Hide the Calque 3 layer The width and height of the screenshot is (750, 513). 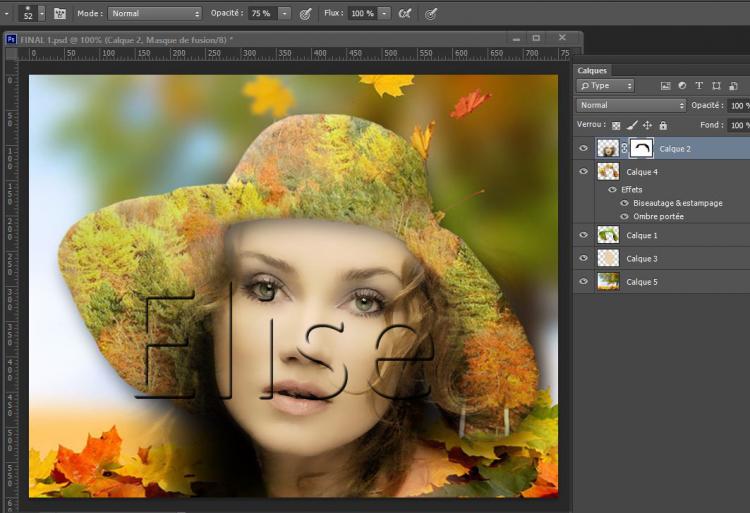click(584, 258)
